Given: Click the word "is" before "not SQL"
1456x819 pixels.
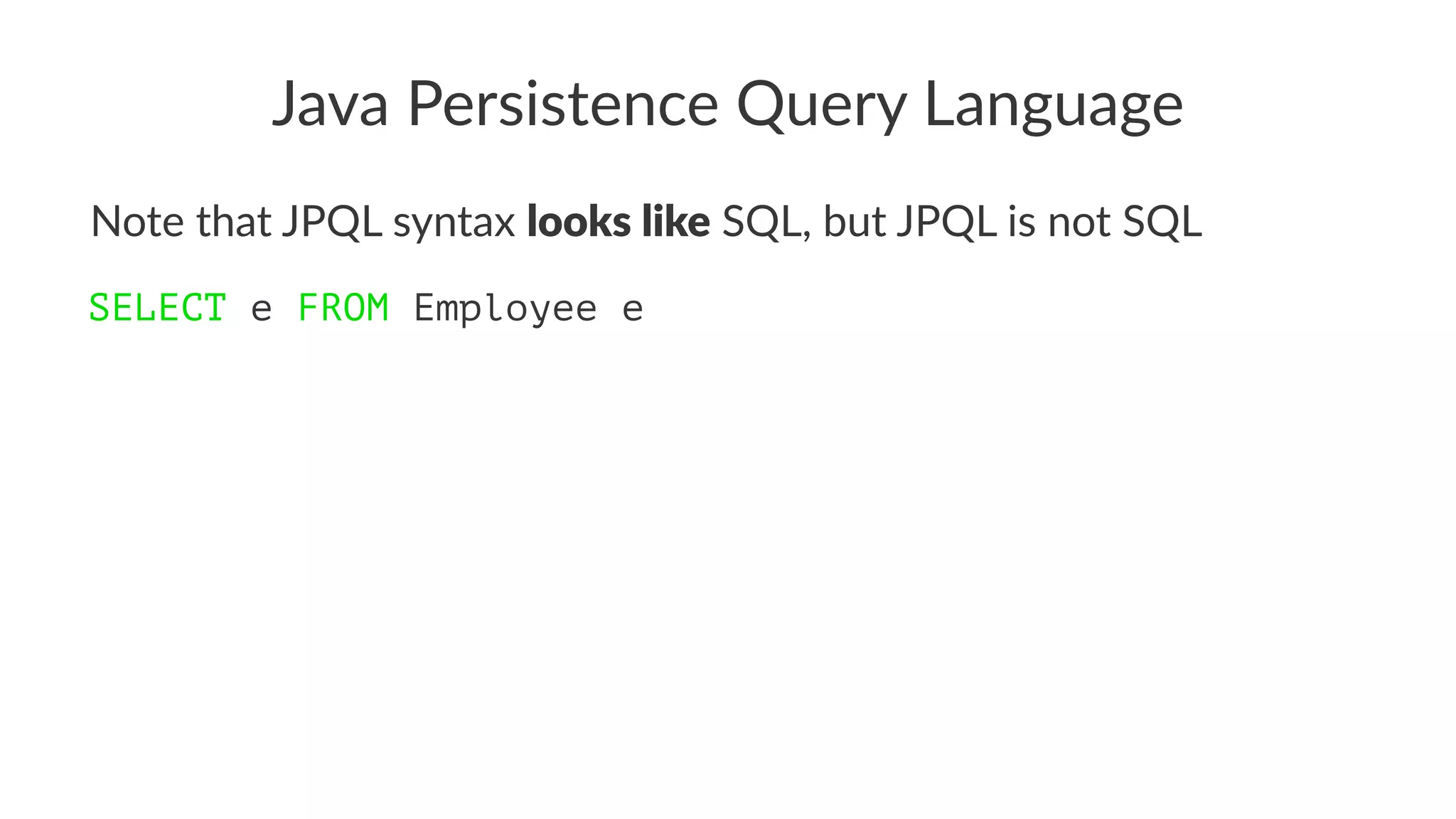Looking at the screenshot, I should [1022, 222].
